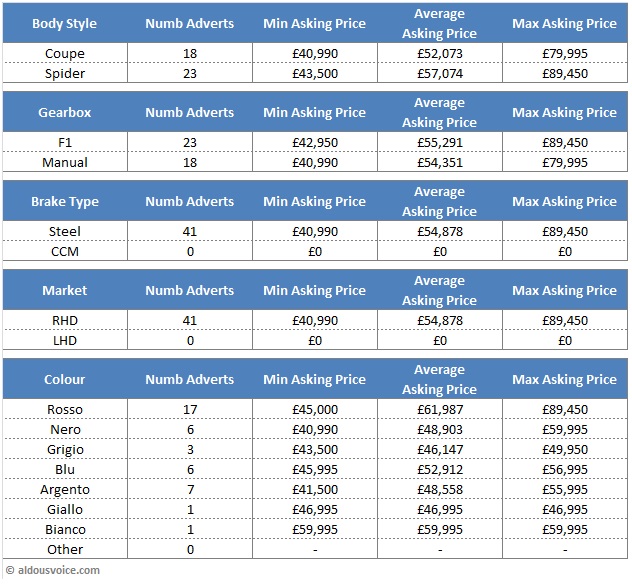
Task: Select the F1 gearbox row label
Action: [x=66, y=142]
